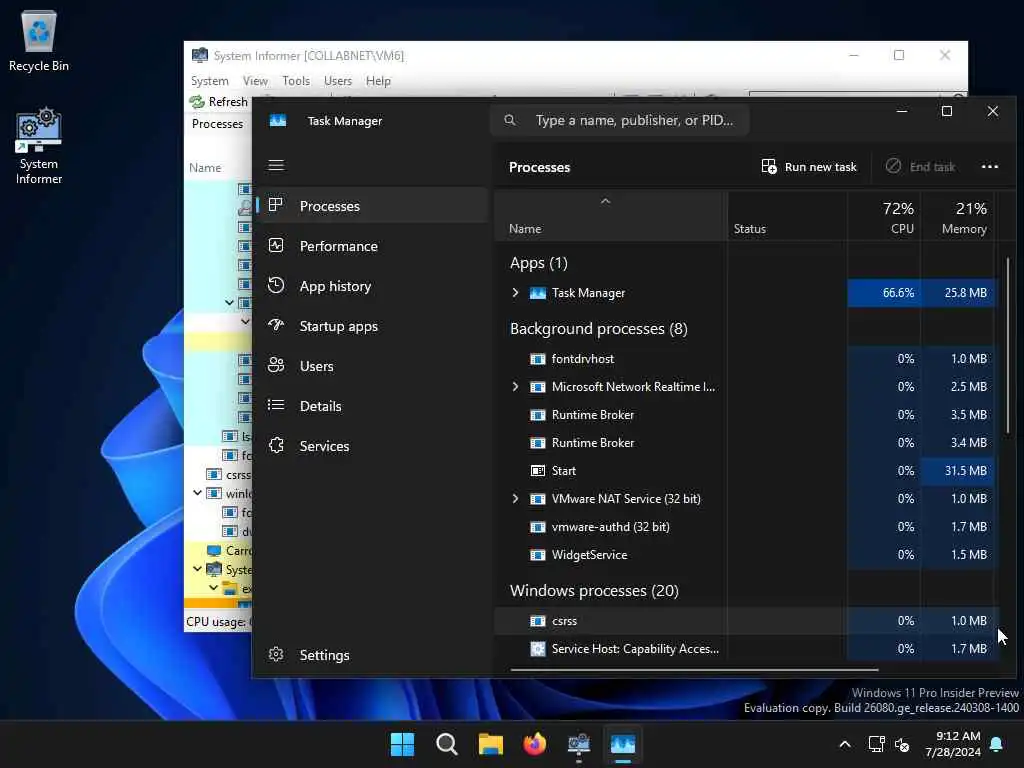The height and width of the screenshot is (768, 1024).
Task: Select Processes tab in System Informer
Action: 217,124
